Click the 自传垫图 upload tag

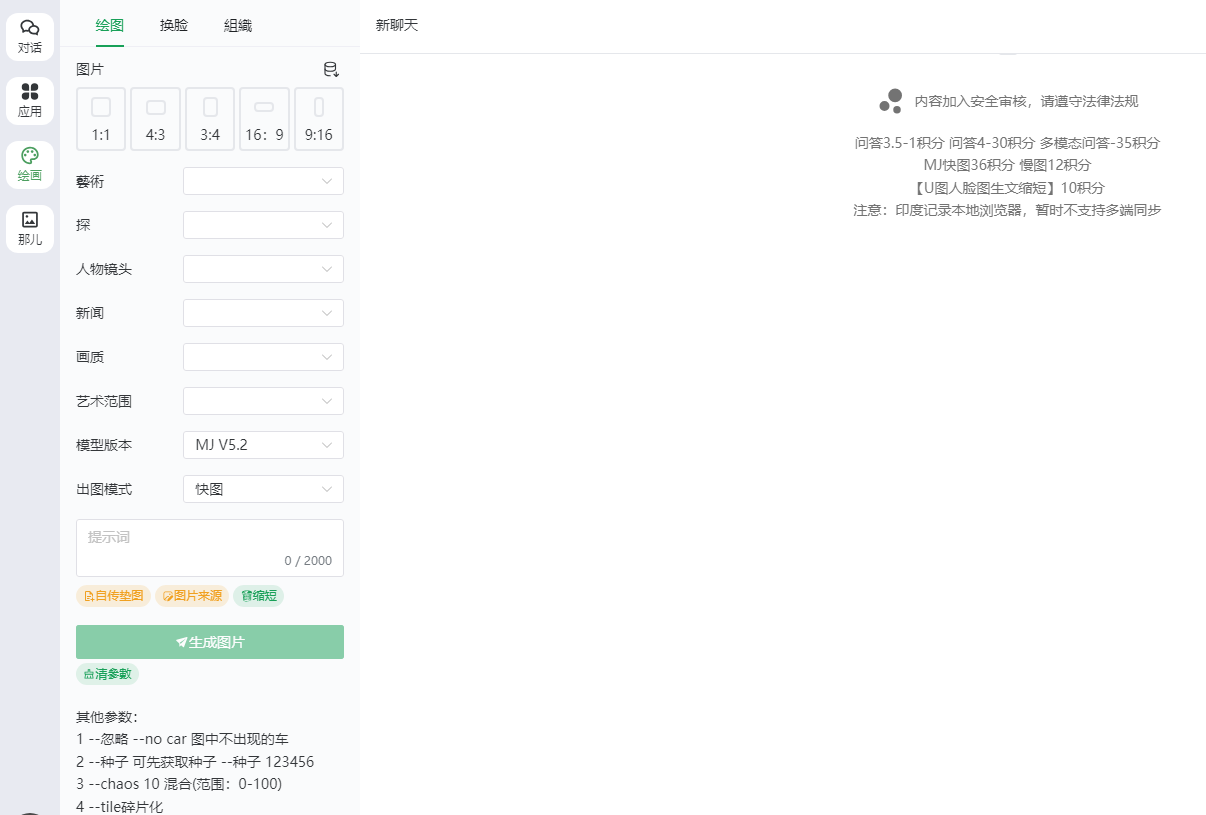pos(113,596)
